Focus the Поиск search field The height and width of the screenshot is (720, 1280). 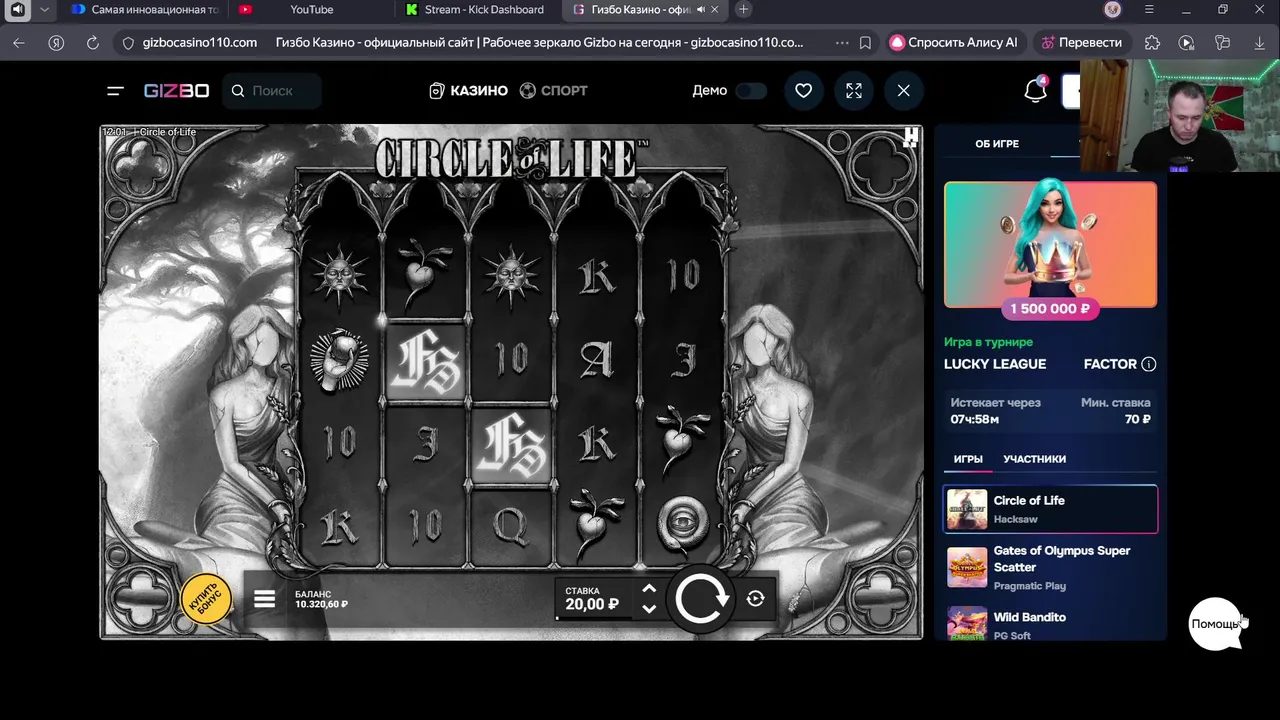click(272, 91)
